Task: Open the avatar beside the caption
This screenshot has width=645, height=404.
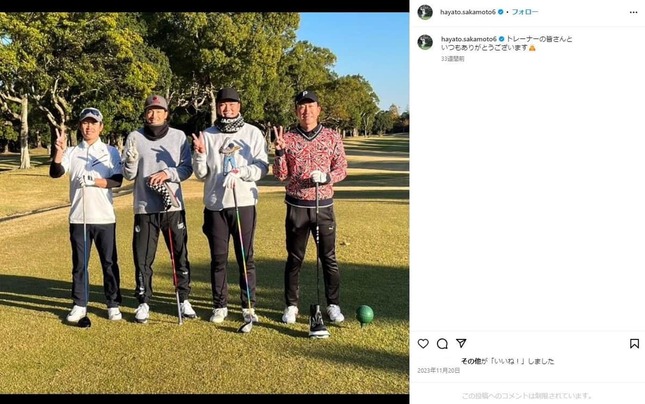Action: pos(425,42)
